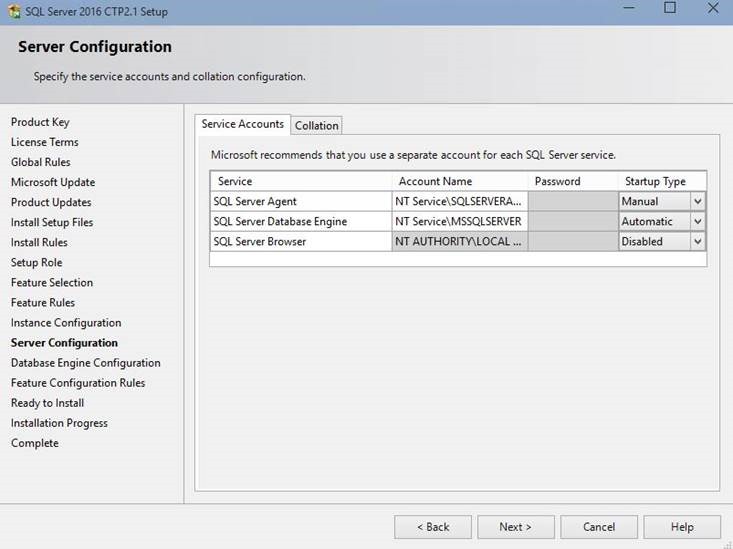
Task: Click the SQL Server Setup title bar icon
Action: point(14,11)
